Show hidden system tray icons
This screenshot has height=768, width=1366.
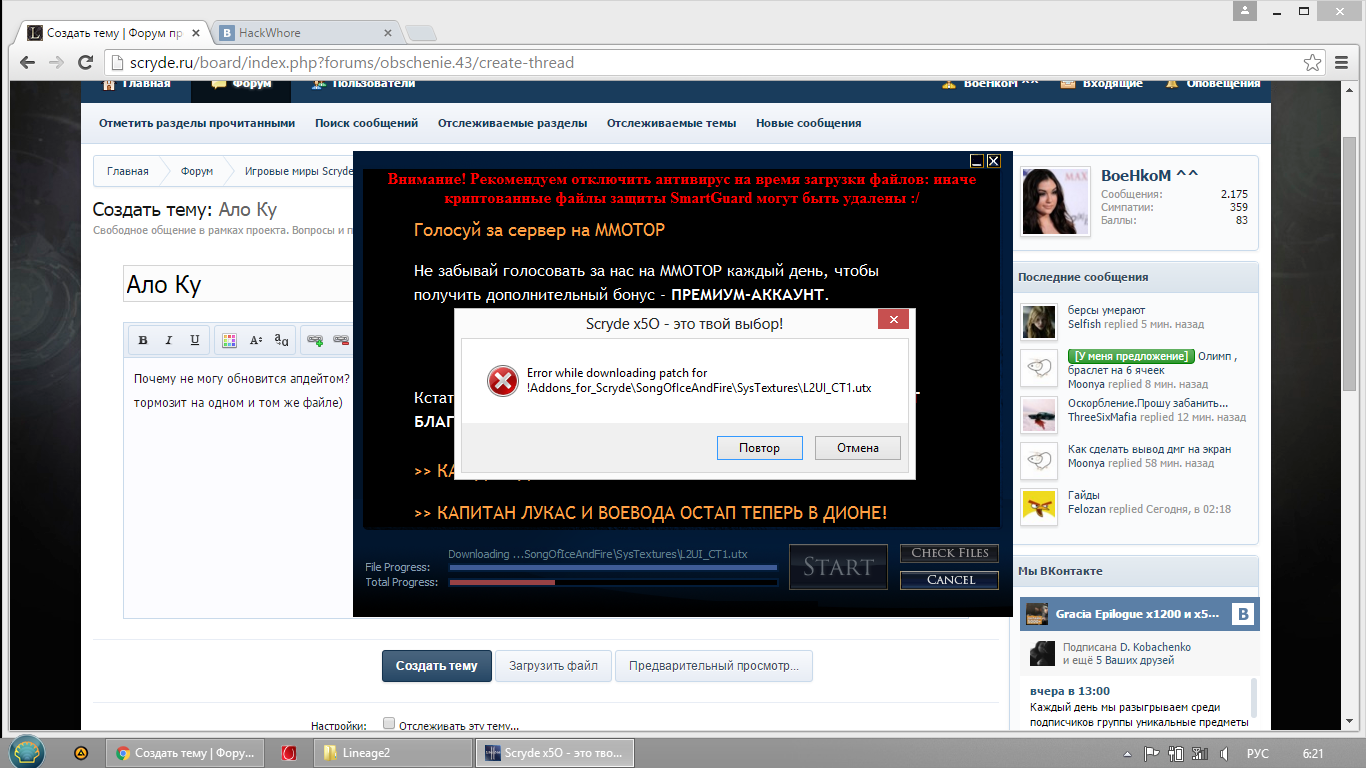[1127, 753]
